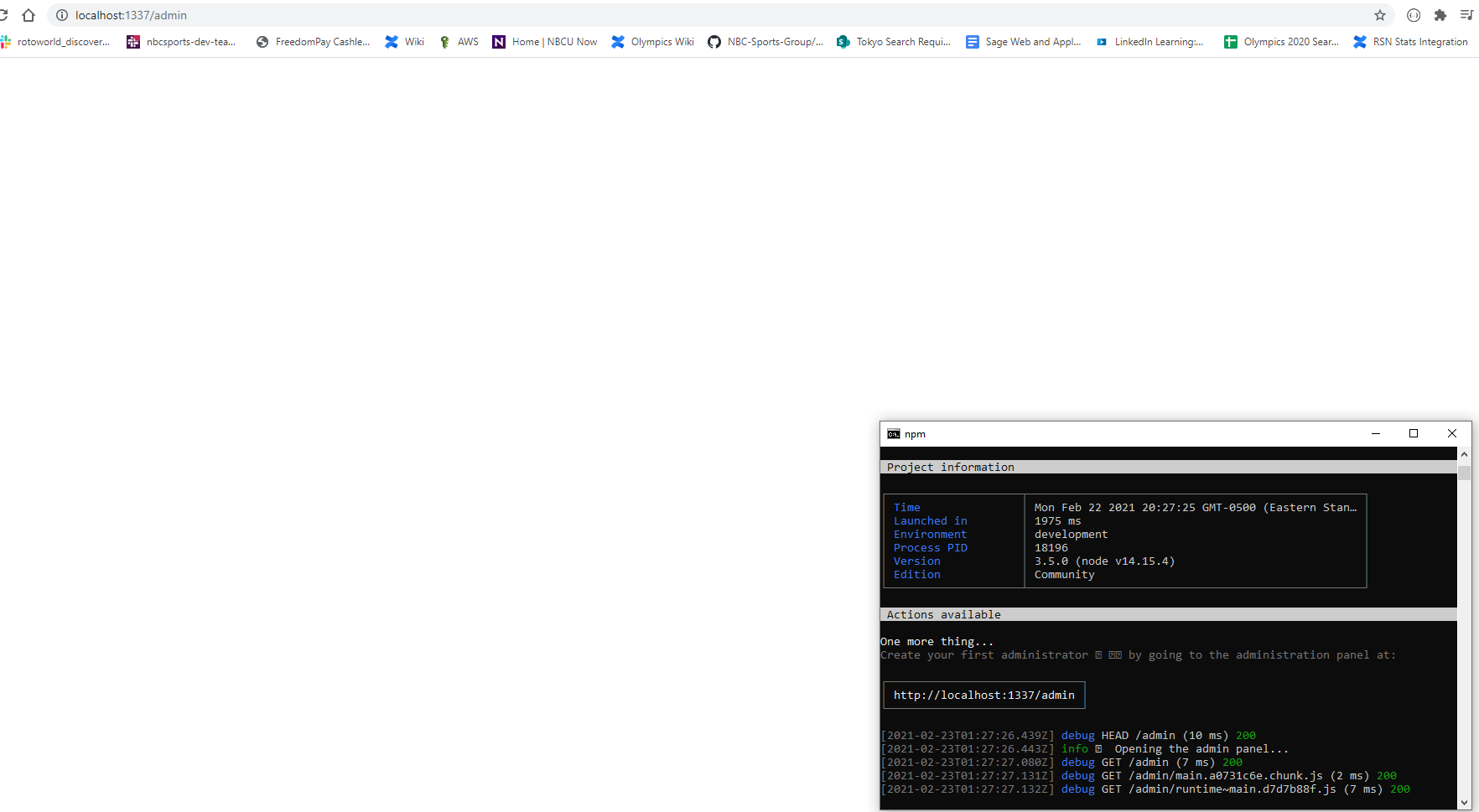Open the Home | NBCU Now bookmark
This screenshot has width=1479, height=812.
pyautogui.click(x=545, y=42)
